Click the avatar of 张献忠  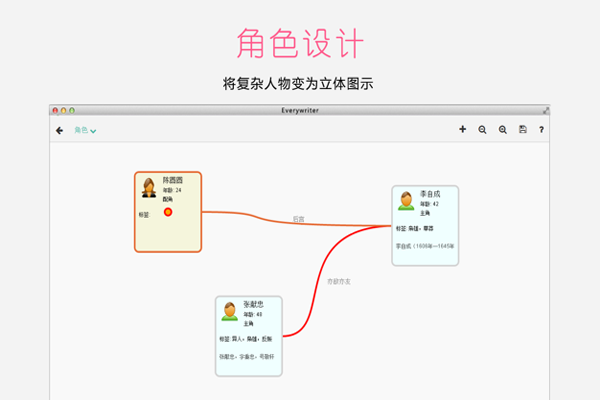coord(230,312)
